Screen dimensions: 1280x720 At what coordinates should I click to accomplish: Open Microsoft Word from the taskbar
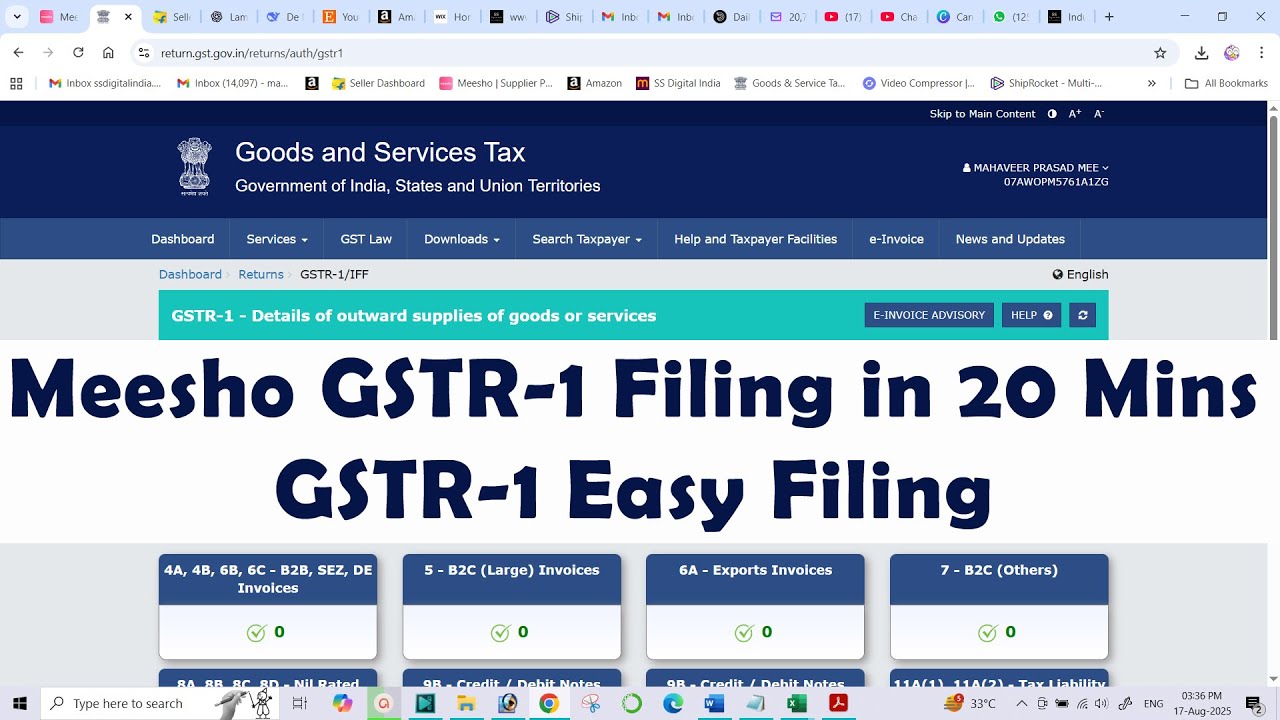714,704
